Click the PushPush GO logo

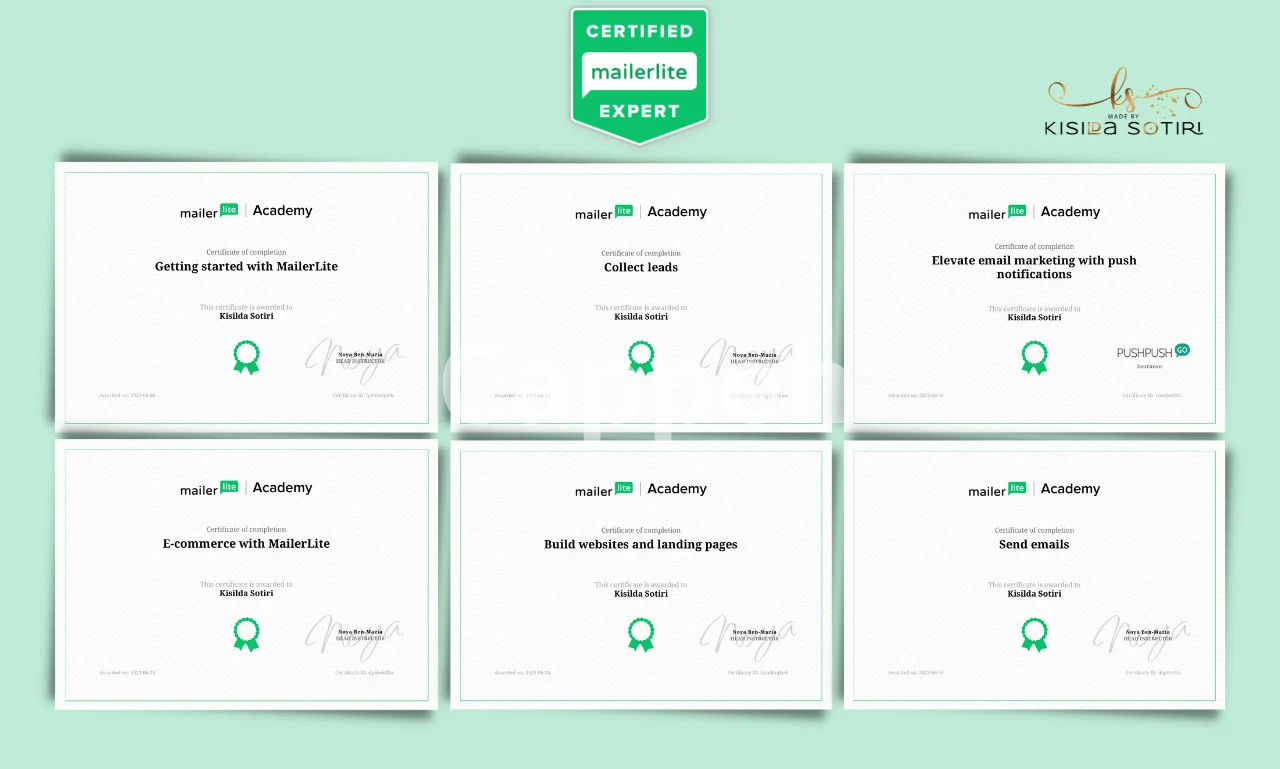(1152, 352)
